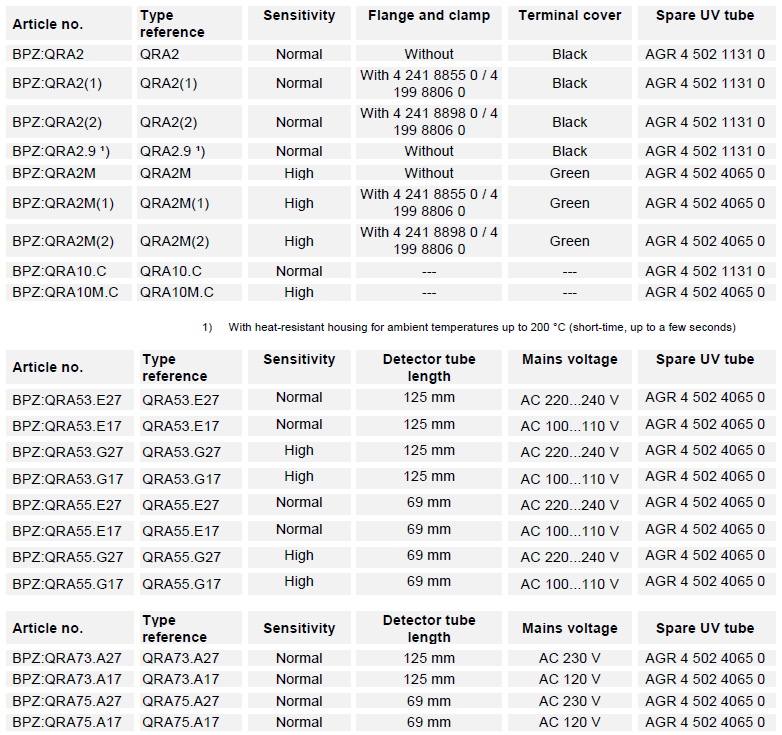Click spare UV tube AGR 4 502 4065 0 for QRA10M.C
The image size is (782, 735).
(705, 292)
